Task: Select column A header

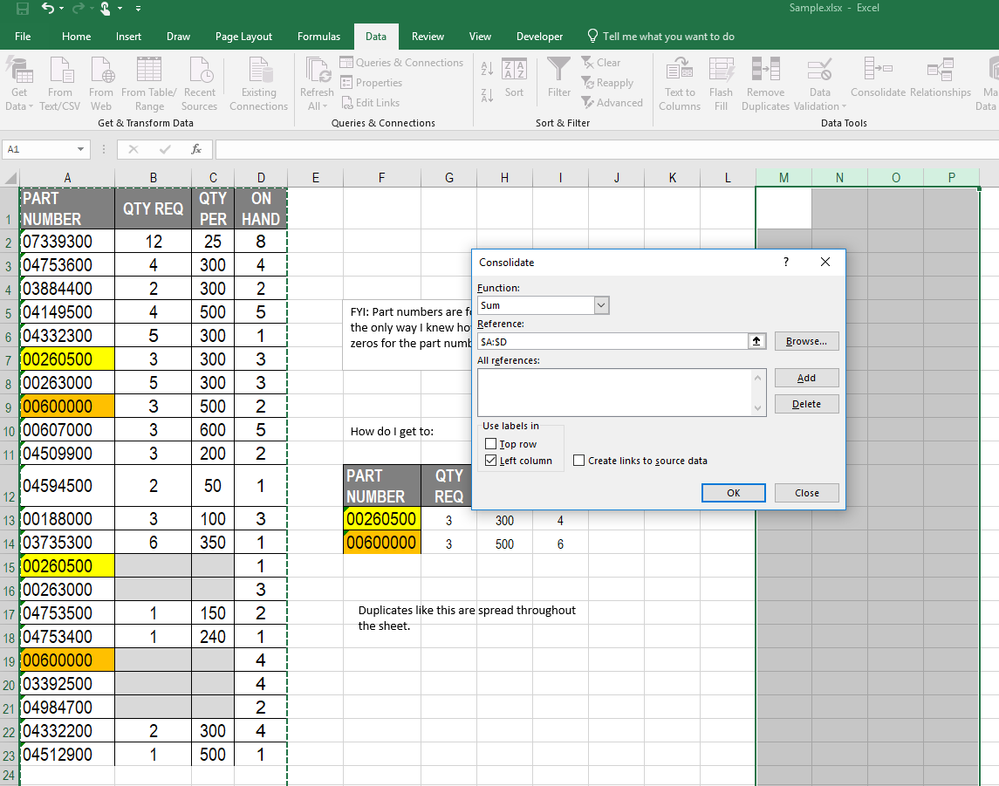Action: (67, 178)
